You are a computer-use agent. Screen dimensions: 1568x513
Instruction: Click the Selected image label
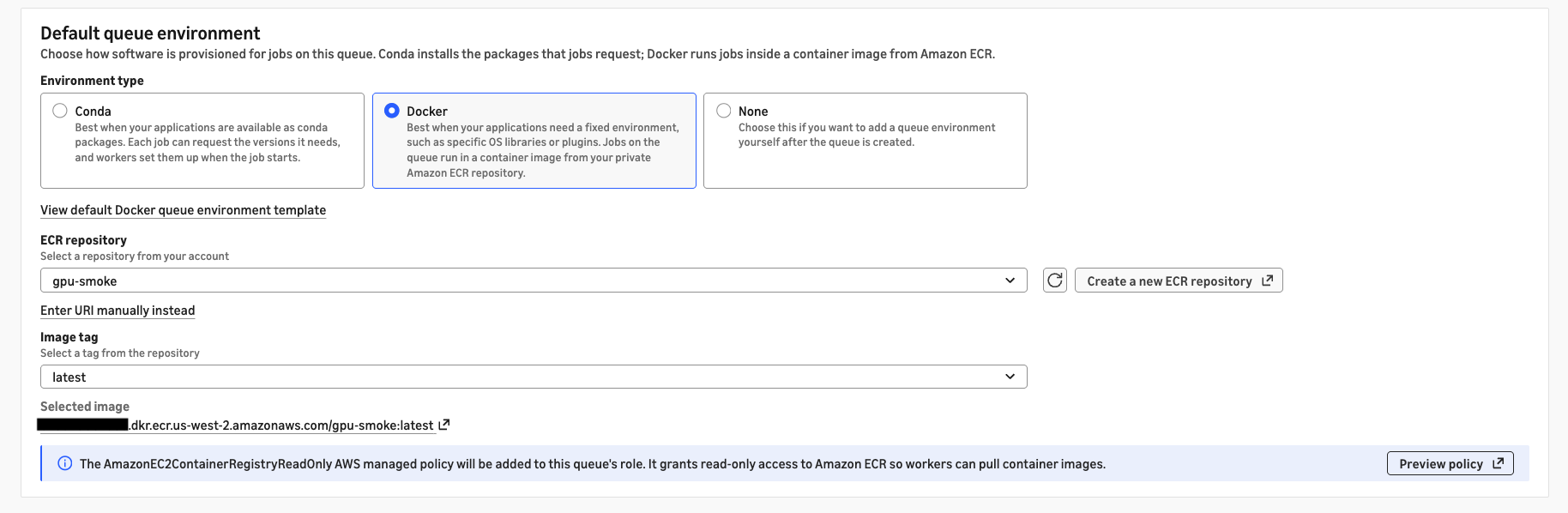click(x=85, y=407)
